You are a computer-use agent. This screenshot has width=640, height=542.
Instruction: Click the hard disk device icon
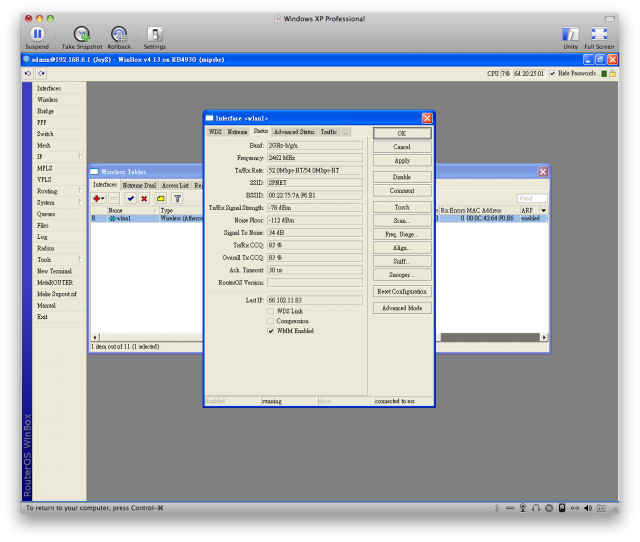tap(562, 508)
